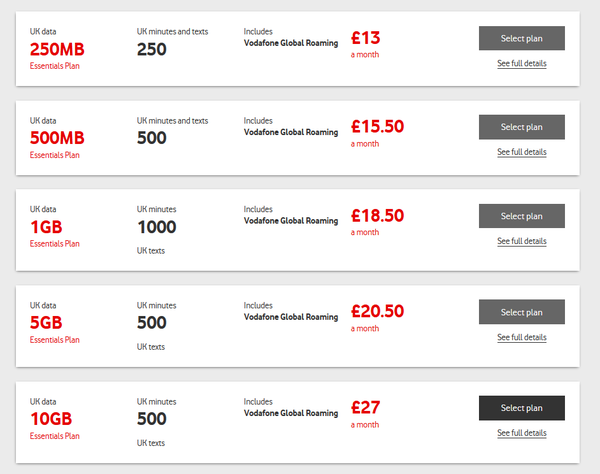This screenshot has width=600, height=474.
Task: See full details for 1GB plan
Action: click(x=522, y=241)
